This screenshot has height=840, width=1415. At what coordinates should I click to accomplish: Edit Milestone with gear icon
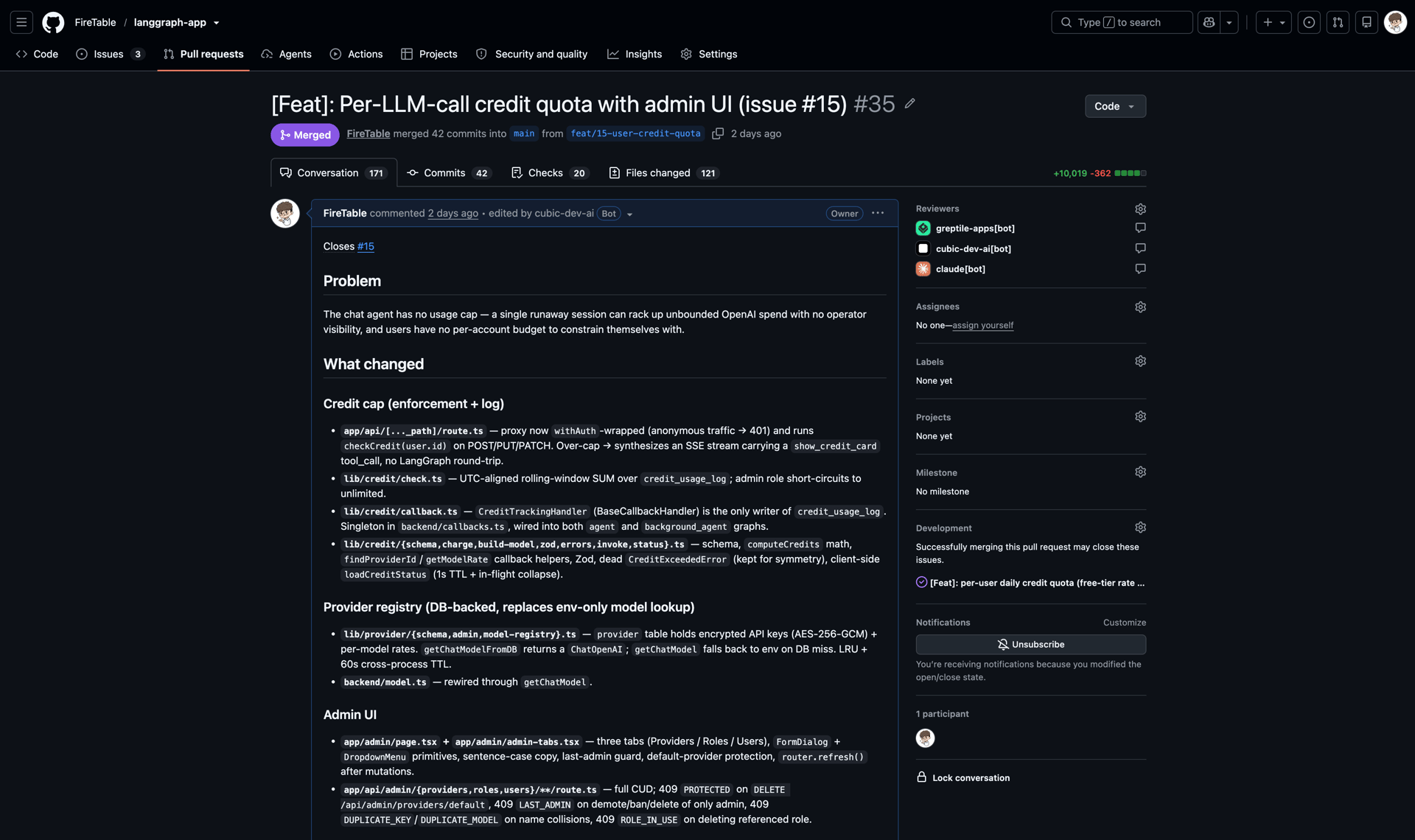pos(1140,472)
